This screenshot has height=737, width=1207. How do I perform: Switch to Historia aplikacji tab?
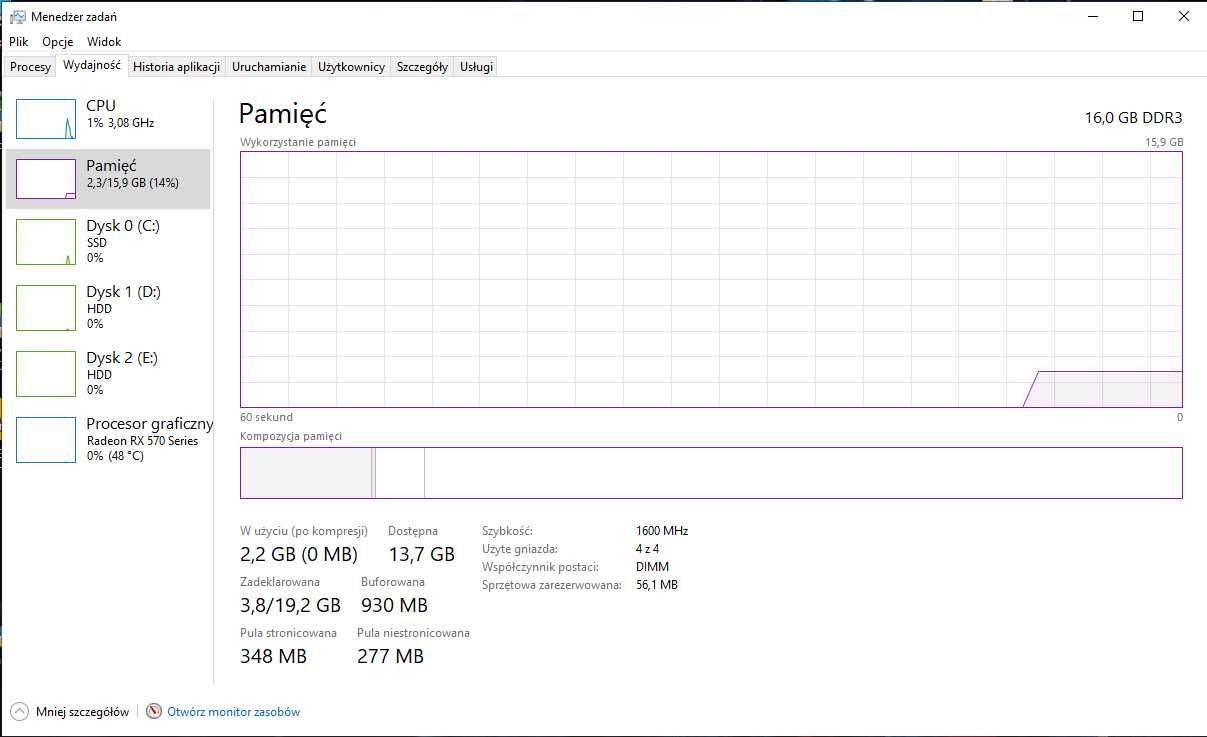(176, 67)
